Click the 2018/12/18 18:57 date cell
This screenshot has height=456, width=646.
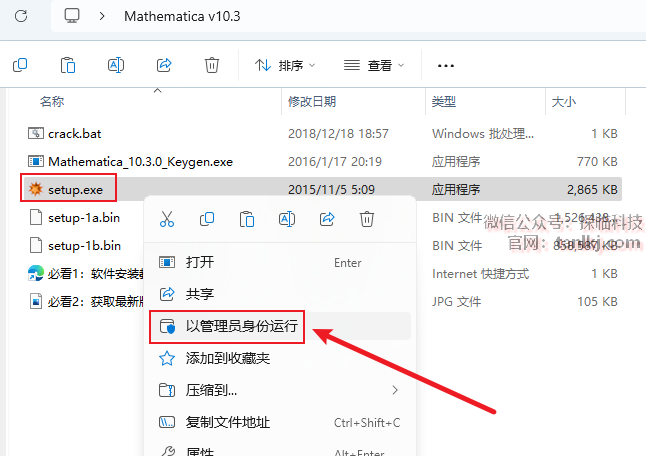338,134
